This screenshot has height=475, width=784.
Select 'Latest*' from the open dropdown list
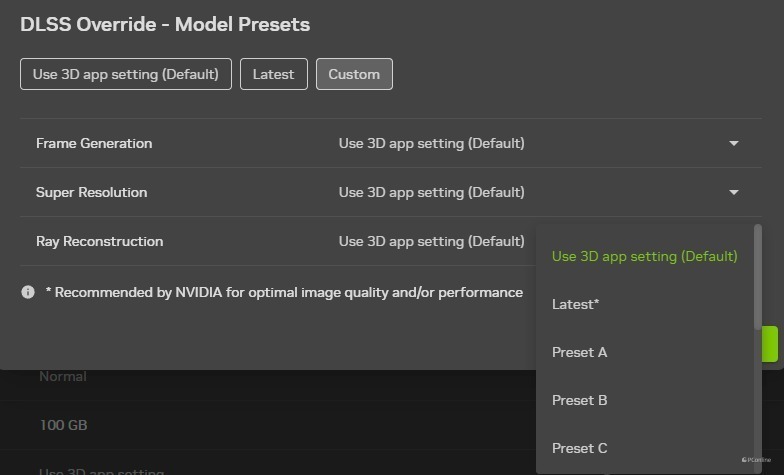pos(575,304)
